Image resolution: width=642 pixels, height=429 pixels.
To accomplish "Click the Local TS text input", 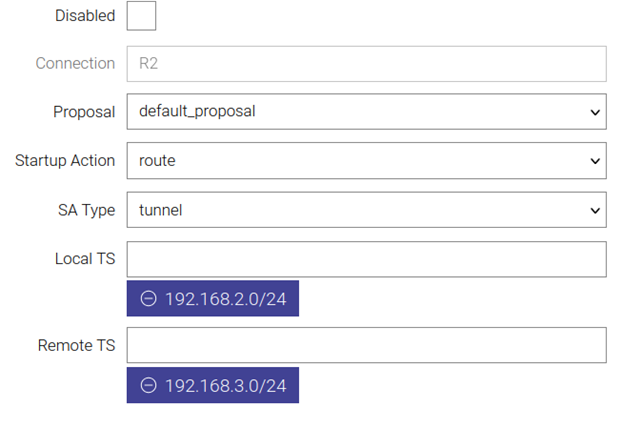I will [366, 259].
